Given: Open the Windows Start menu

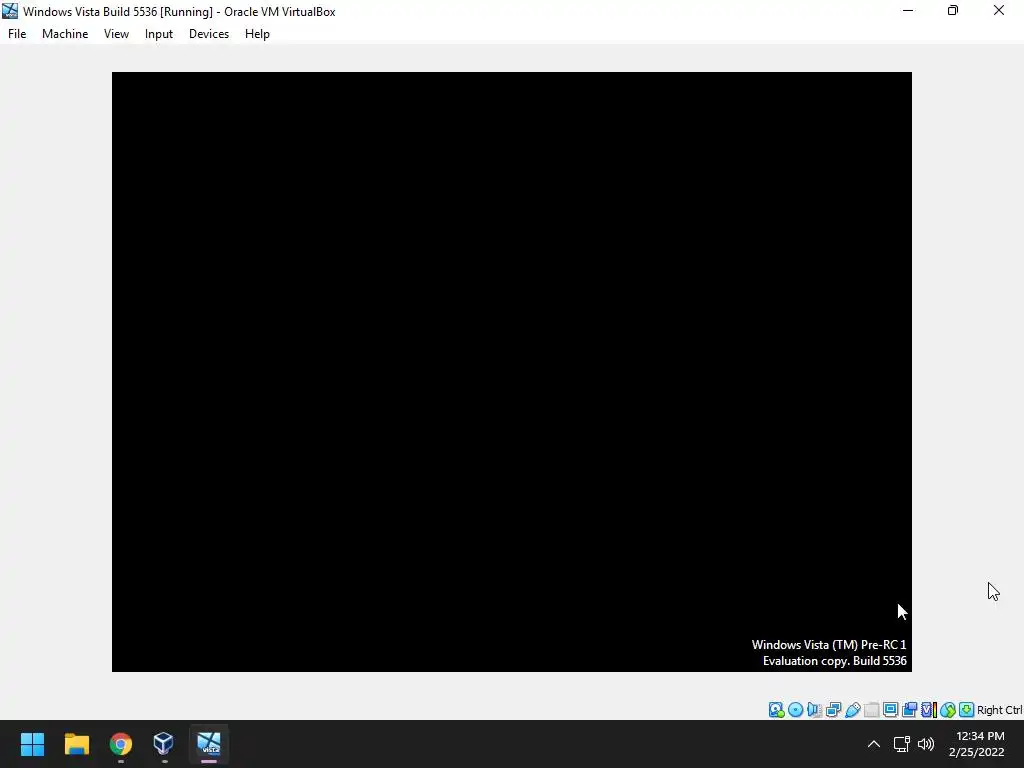Looking at the screenshot, I should click(x=32, y=744).
